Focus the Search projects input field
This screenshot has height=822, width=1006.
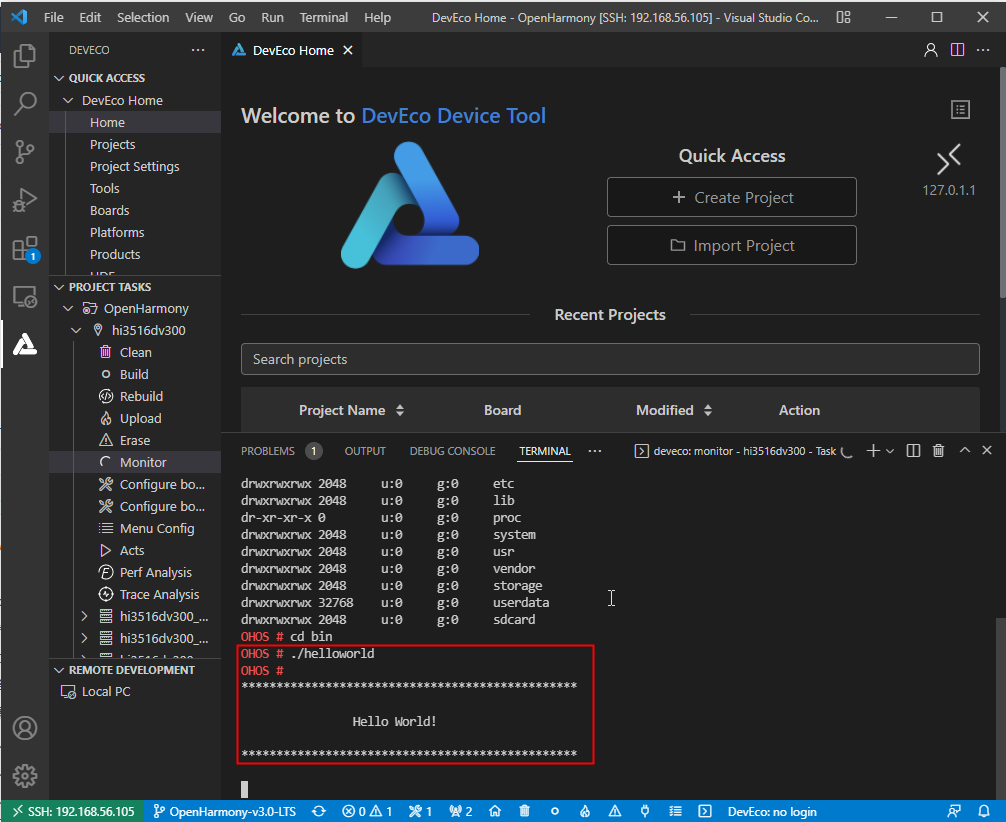click(x=610, y=359)
